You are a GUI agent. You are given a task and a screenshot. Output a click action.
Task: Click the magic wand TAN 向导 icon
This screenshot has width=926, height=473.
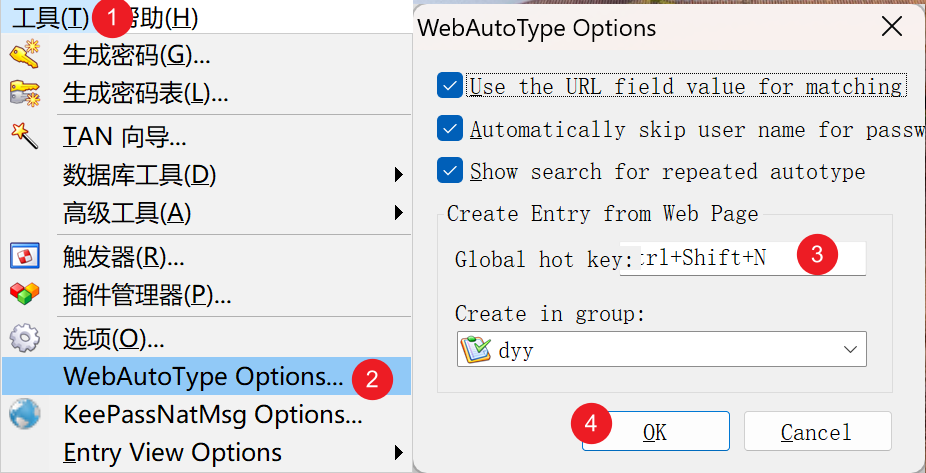(23, 135)
